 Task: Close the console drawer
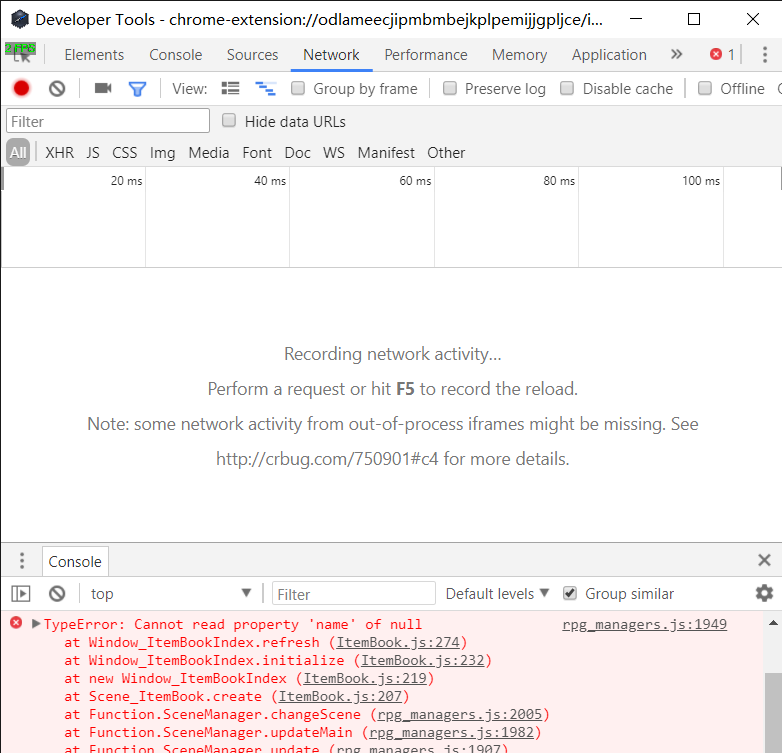(764, 560)
